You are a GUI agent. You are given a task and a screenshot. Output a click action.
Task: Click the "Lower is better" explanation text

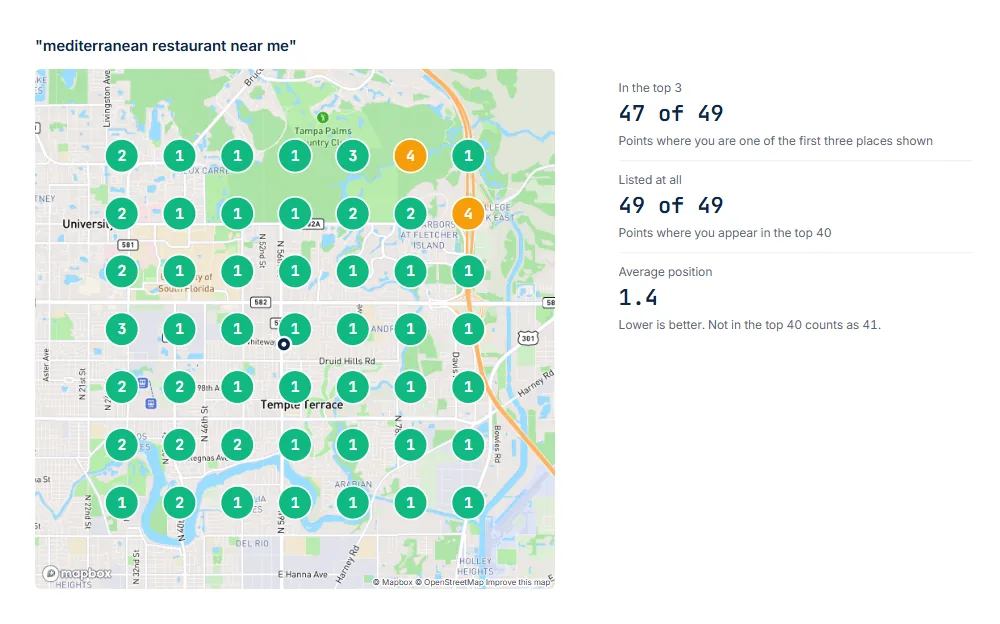(x=749, y=325)
